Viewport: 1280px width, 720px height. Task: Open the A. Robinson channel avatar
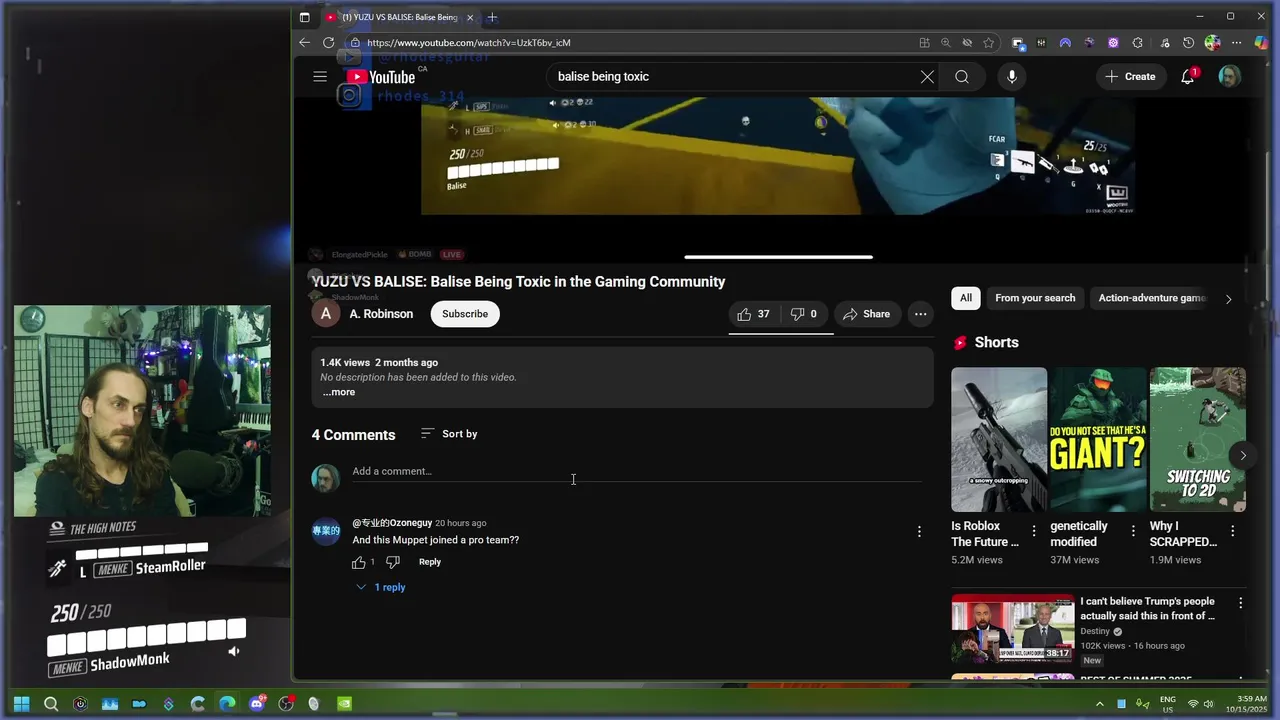click(x=326, y=314)
